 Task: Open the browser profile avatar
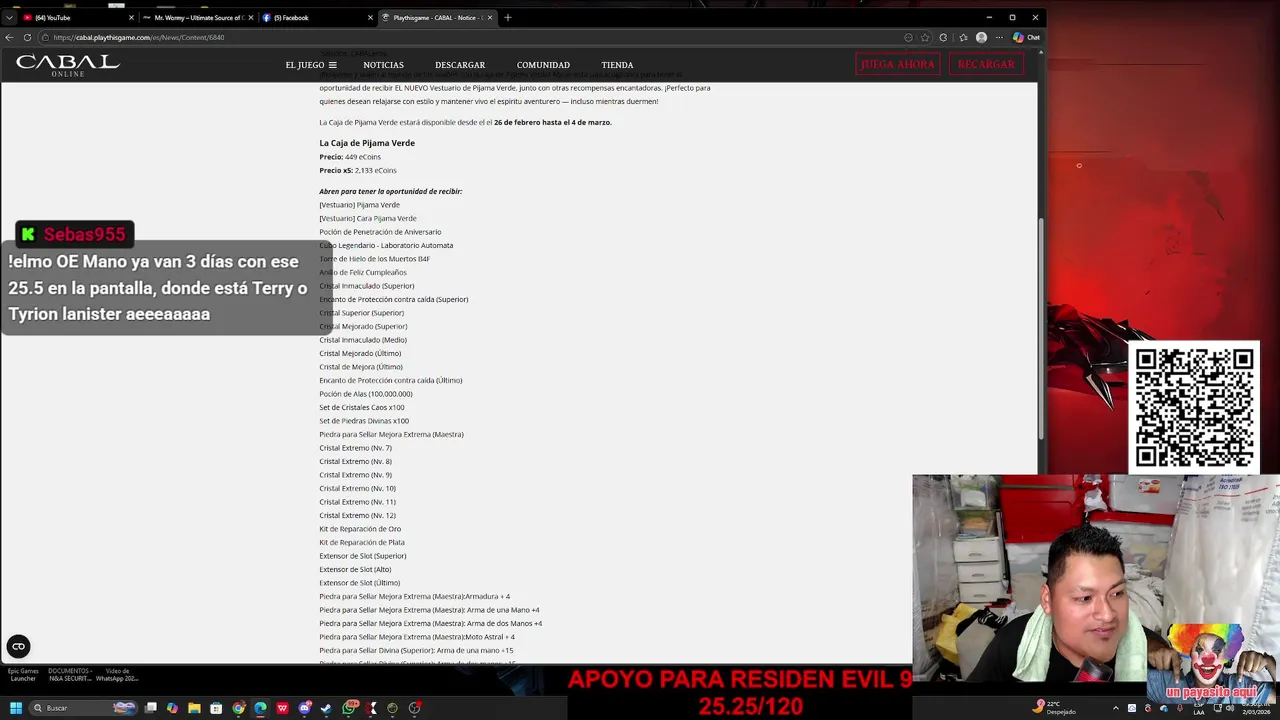(981, 37)
